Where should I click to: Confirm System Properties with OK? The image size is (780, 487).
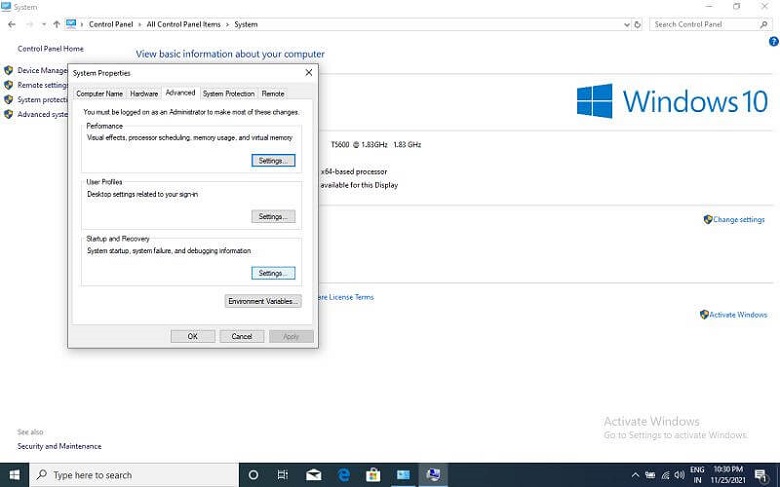click(x=193, y=336)
